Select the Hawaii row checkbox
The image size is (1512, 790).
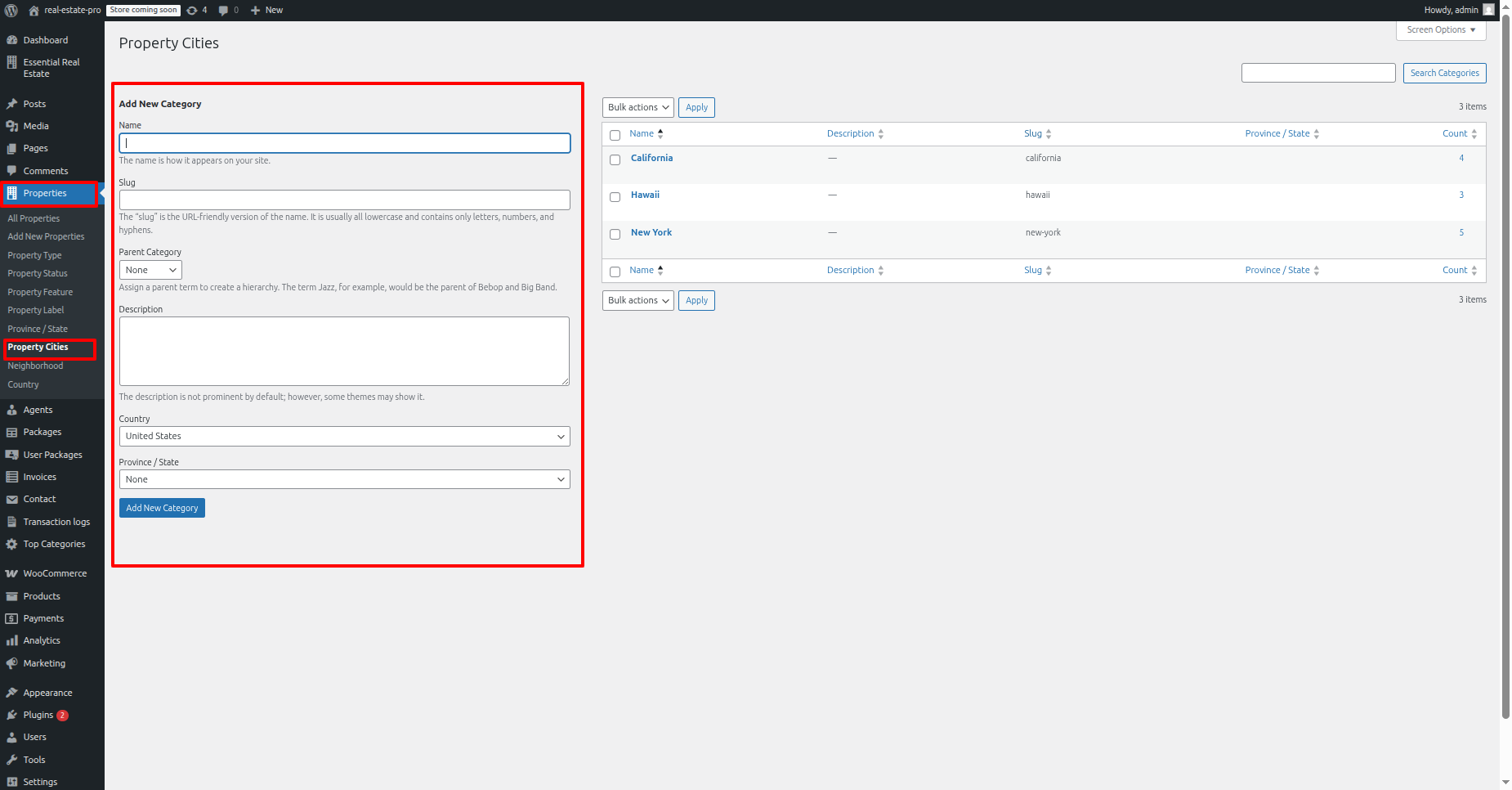click(x=615, y=197)
